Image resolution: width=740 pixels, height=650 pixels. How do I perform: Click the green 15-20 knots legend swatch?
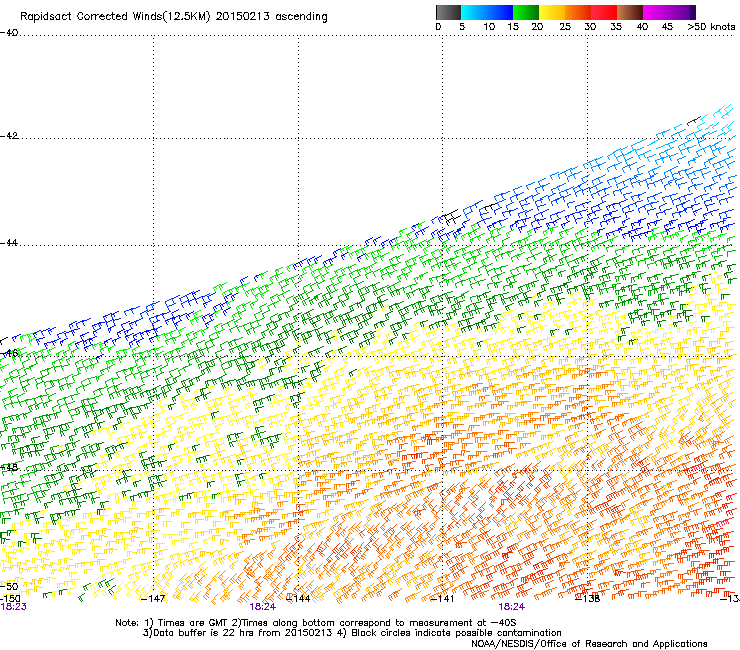click(x=526, y=12)
